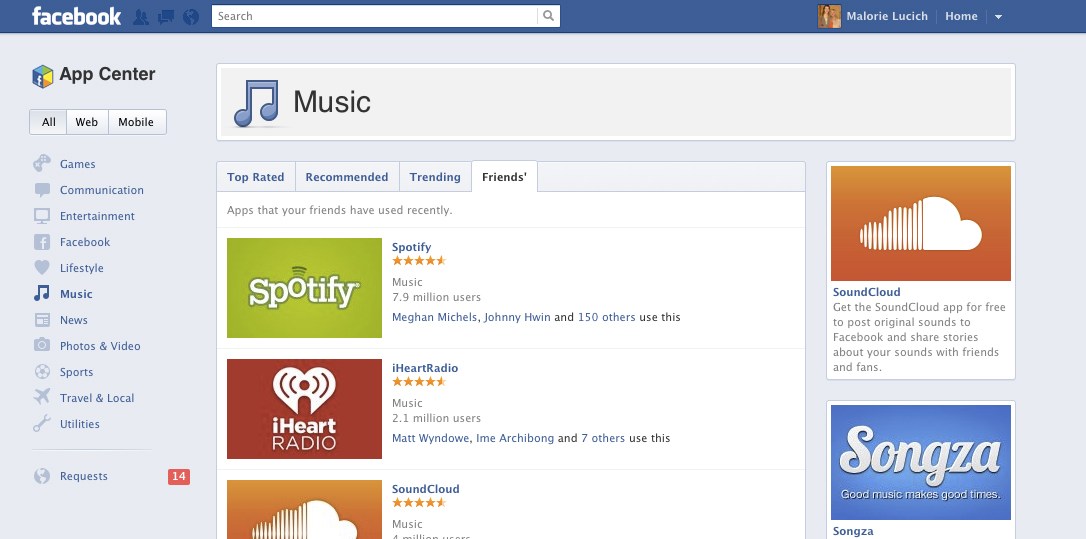This screenshot has height=539, width=1086.
Task: Open the Photos & Video category
Action: pyautogui.click(x=100, y=346)
